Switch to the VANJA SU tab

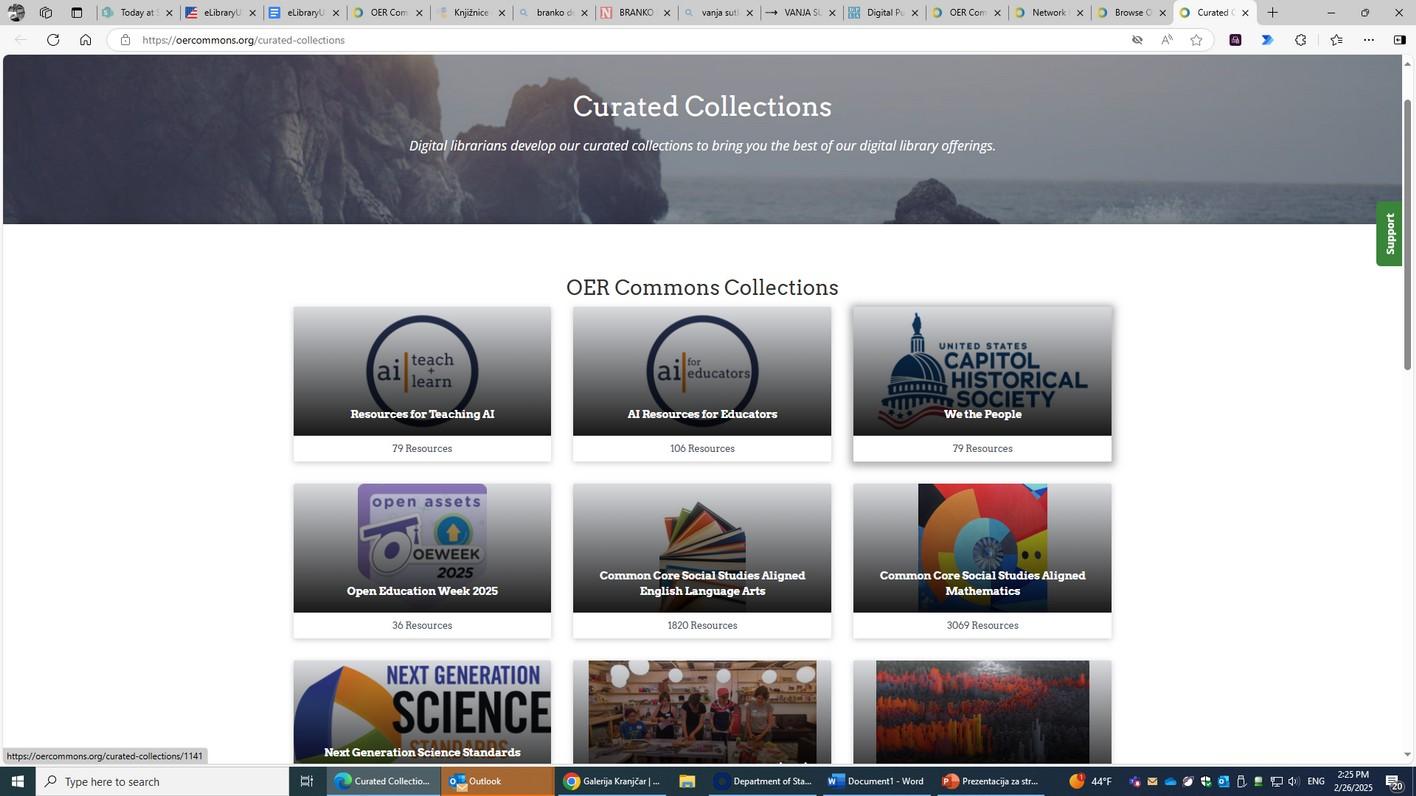(x=800, y=13)
